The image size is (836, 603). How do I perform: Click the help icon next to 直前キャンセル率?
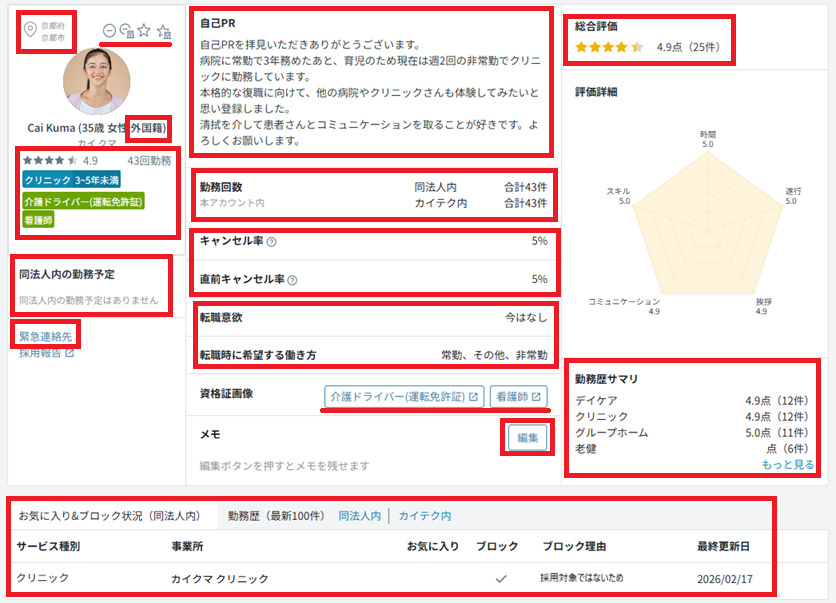coord(292,280)
